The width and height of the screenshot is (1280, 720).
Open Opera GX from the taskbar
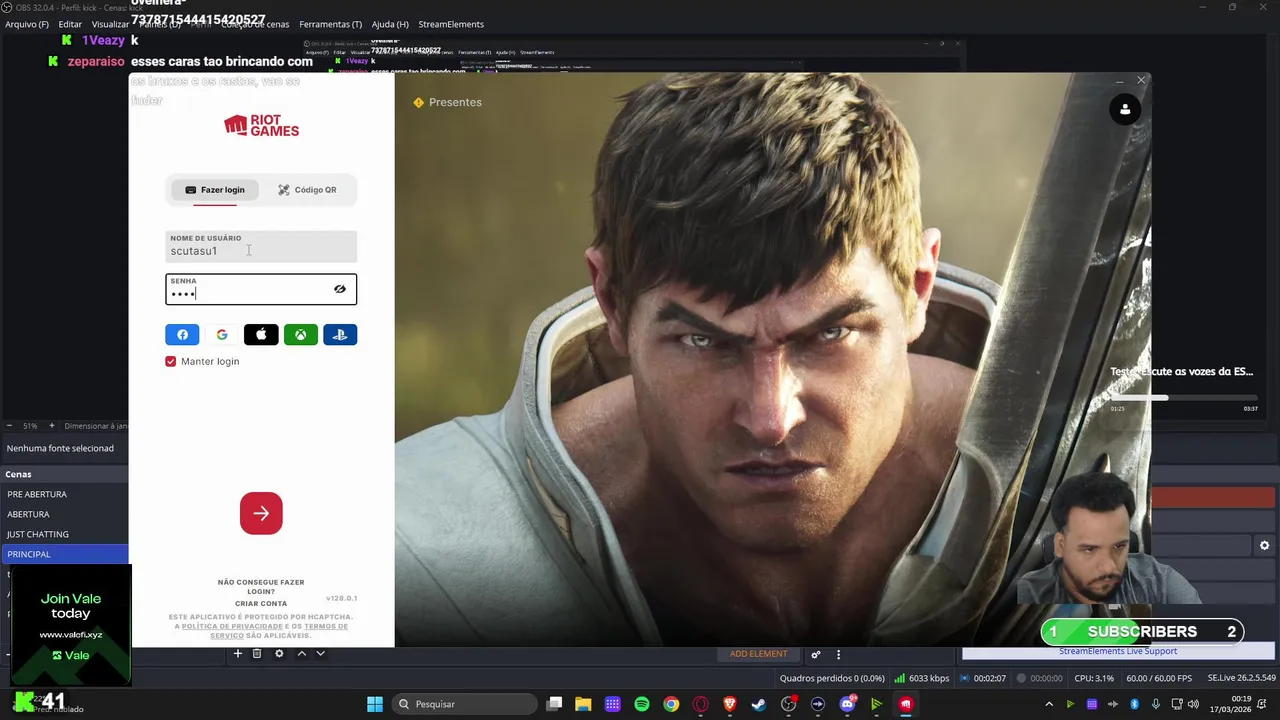click(700, 704)
